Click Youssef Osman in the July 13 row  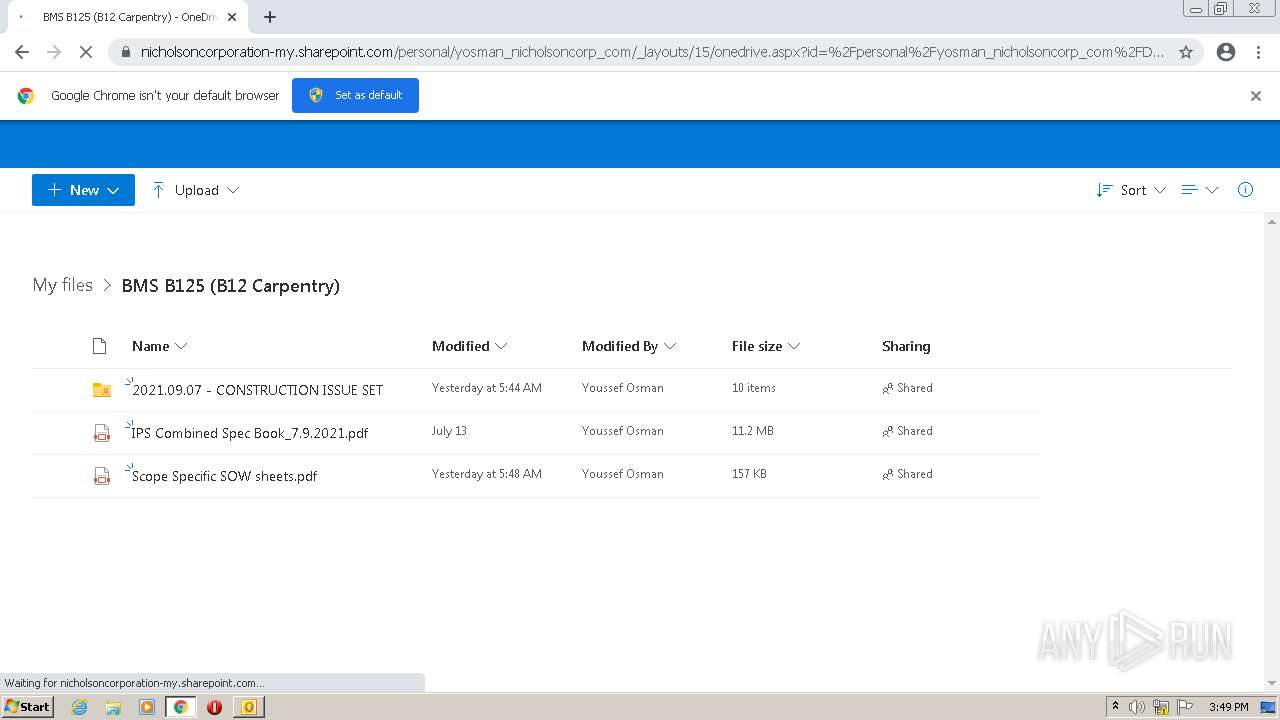tap(622, 431)
